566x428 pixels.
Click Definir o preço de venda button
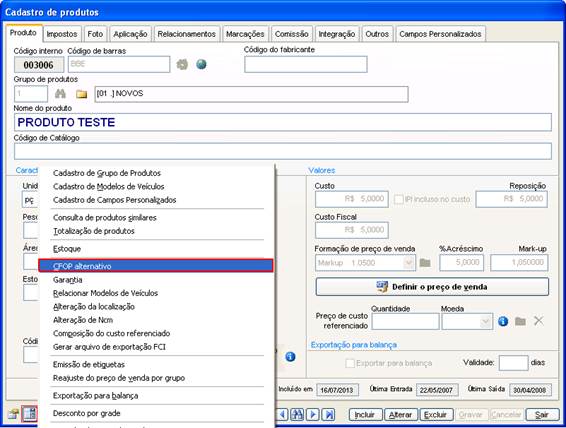(432, 287)
